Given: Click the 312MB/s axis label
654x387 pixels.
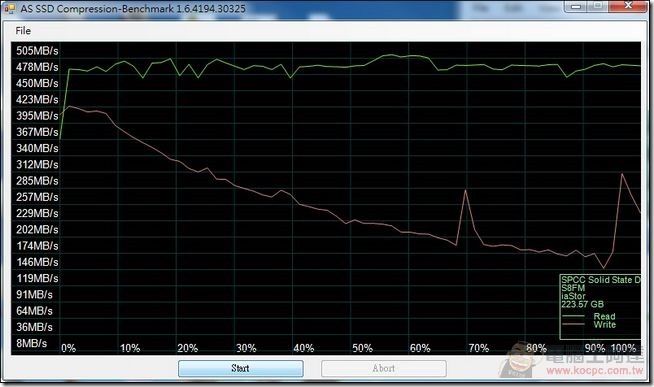Looking at the screenshot, I should coord(37,165).
